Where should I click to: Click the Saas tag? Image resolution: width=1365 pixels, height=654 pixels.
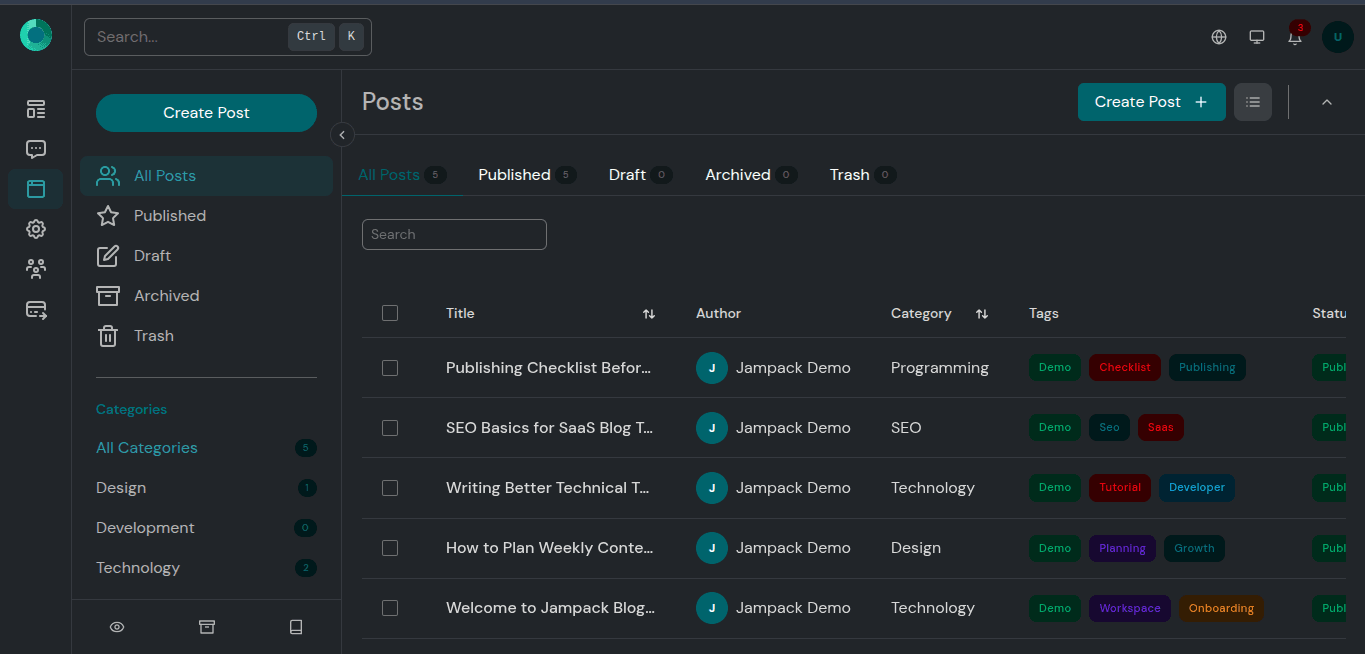point(1161,428)
